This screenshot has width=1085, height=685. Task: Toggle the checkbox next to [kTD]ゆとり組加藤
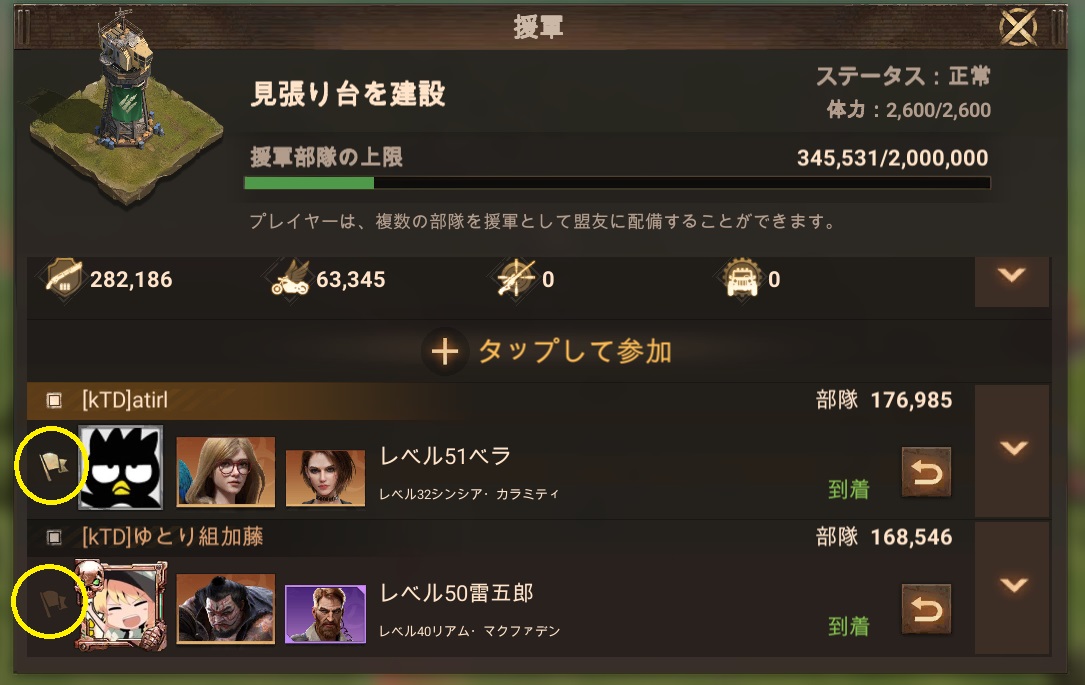click(x=54, y=537)
